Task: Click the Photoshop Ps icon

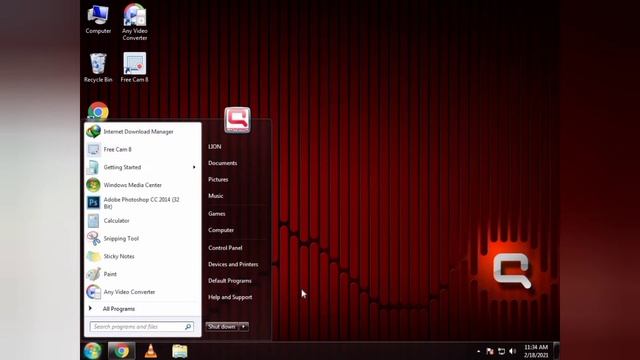Action: point(93,202)
